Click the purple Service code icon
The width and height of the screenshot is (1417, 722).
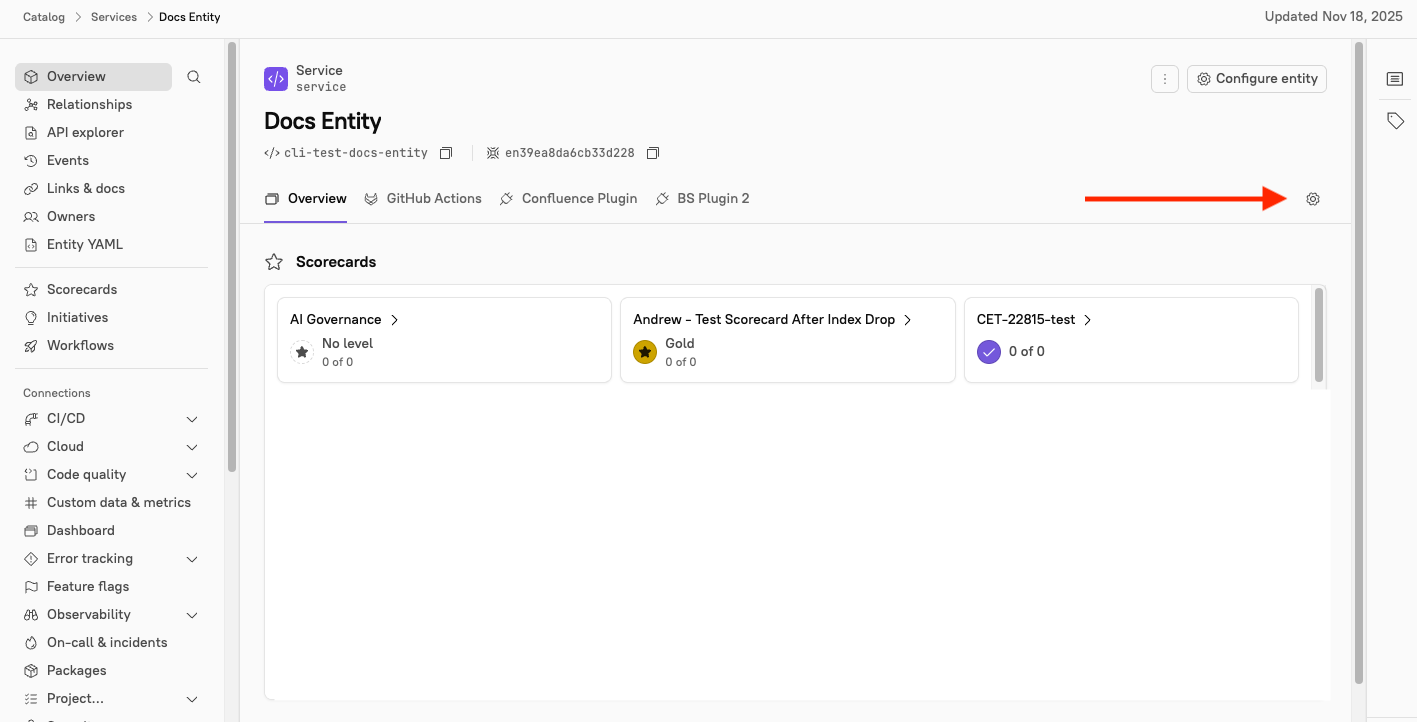tap(276, 79)
